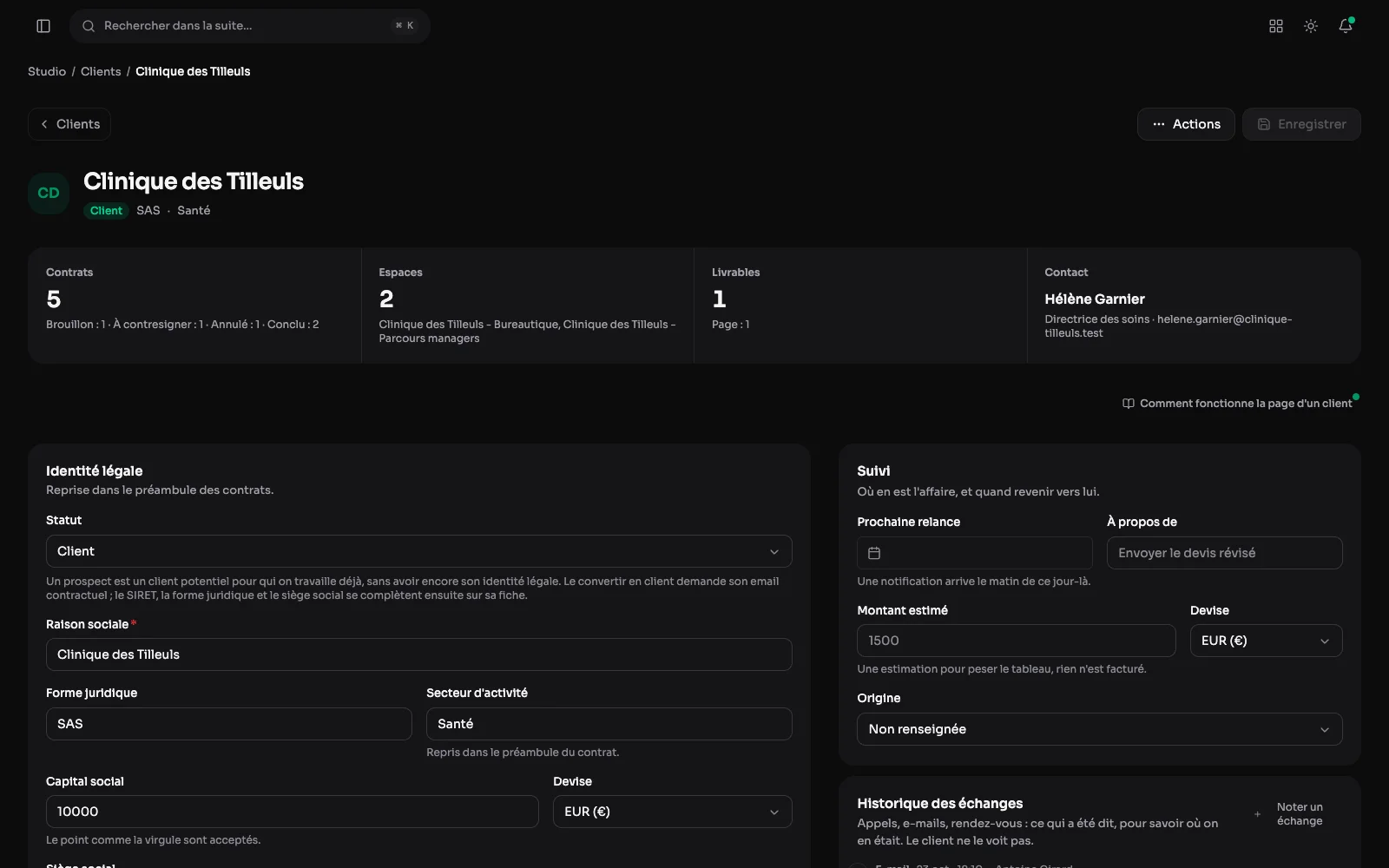
Task: Click contact name Hélène Garnier
Action: point(1094,299)
